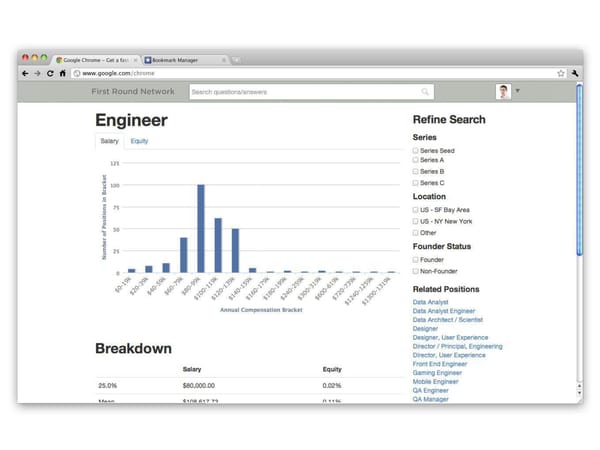This screenshot has width=600, height=450.
Task: Click the search magnifier icon
Action: point(425,92)
